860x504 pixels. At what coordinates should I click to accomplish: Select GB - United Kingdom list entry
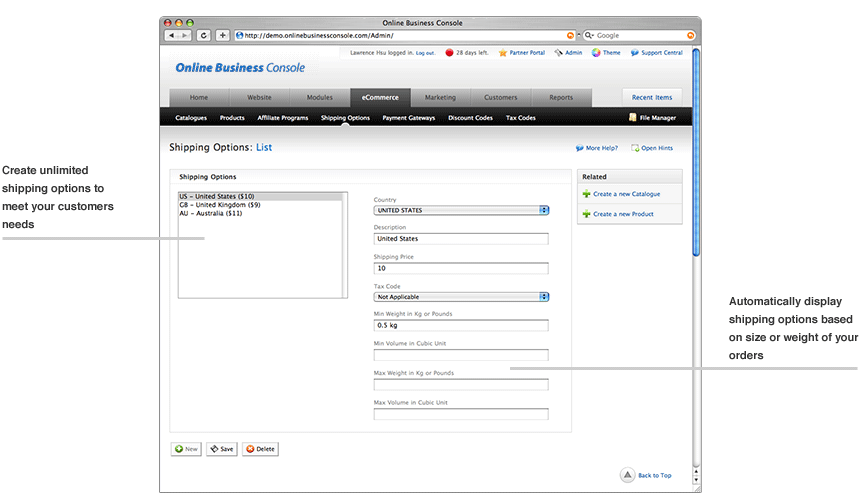(x=220, y=205)
